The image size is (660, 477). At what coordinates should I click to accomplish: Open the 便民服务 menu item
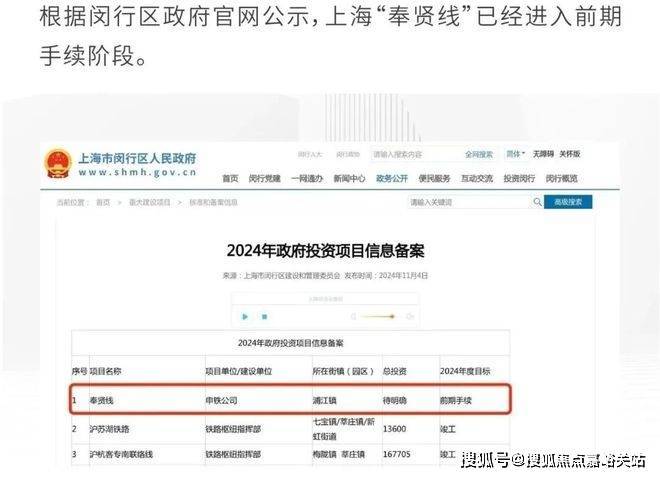coord(435,178)
